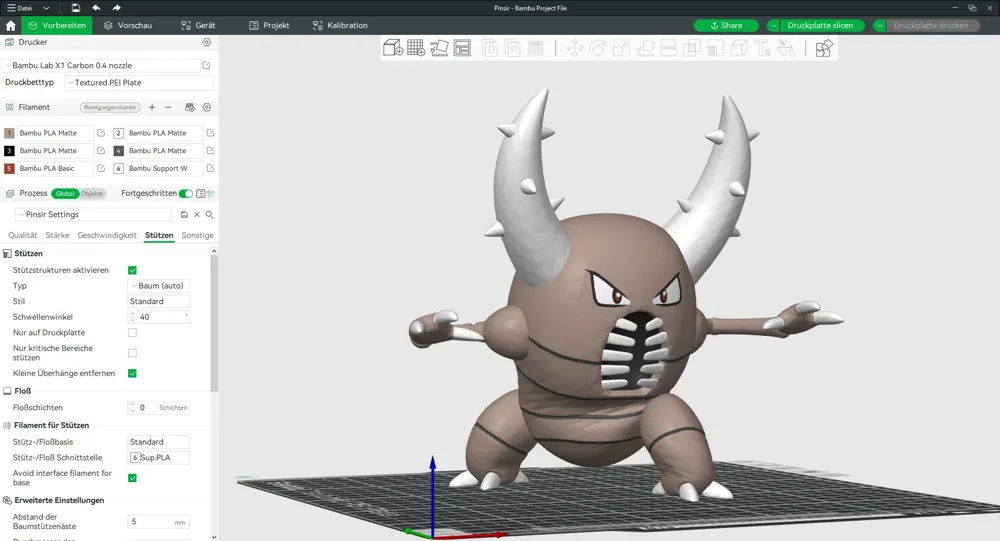
Task: Add a model with the cube-plus icon
Action: pos(393,48)
